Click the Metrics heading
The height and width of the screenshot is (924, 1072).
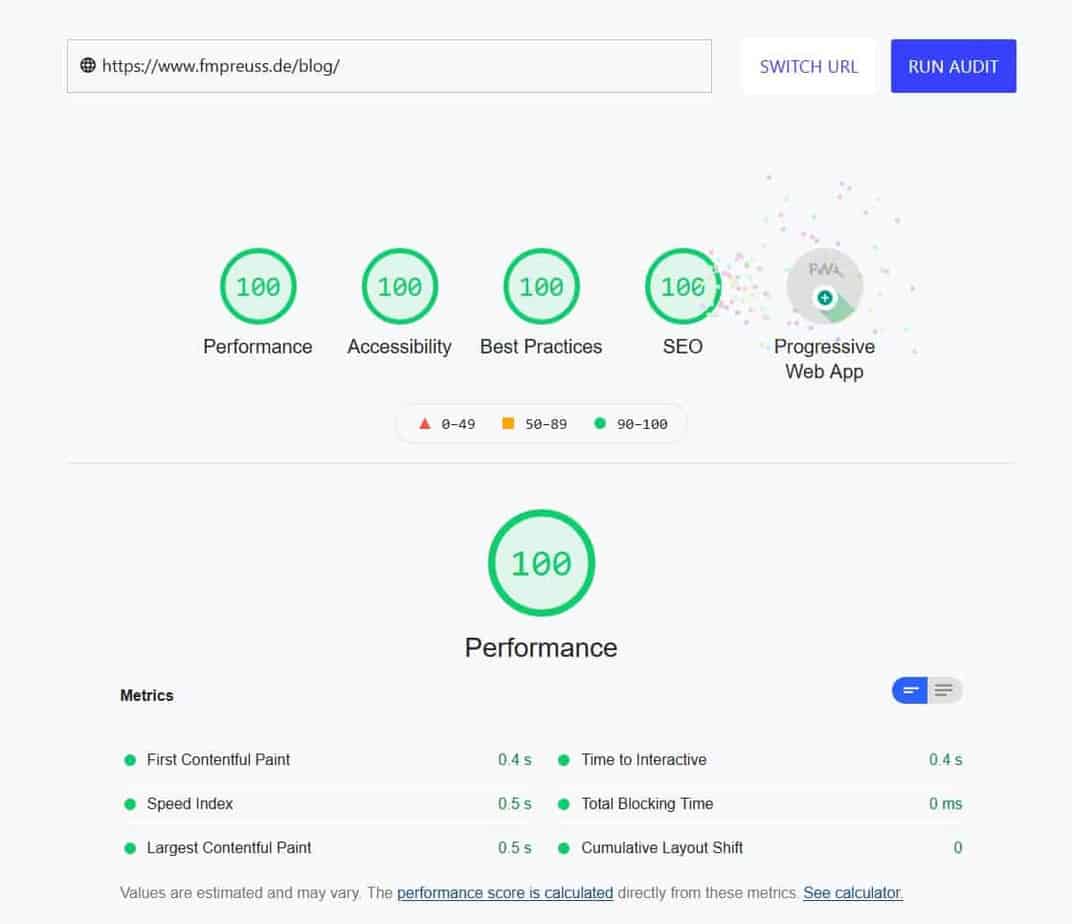[x=147, y=696]
